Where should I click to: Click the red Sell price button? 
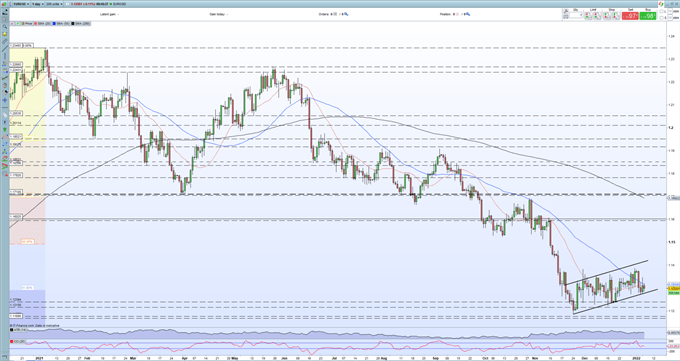630,16
